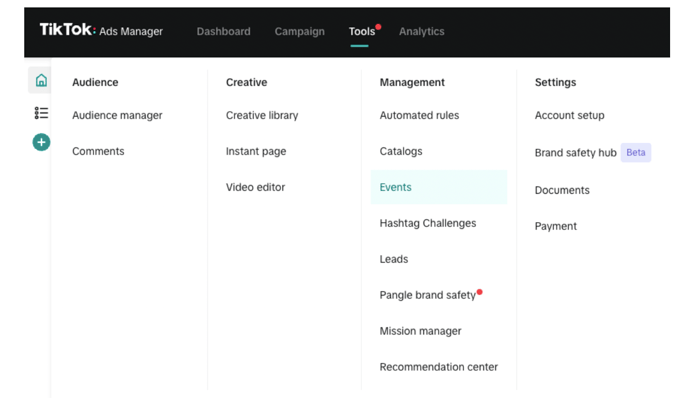The height and width of the screenshot is (398, 688).
Task: Open Account setup
Action: pos(570,115)
